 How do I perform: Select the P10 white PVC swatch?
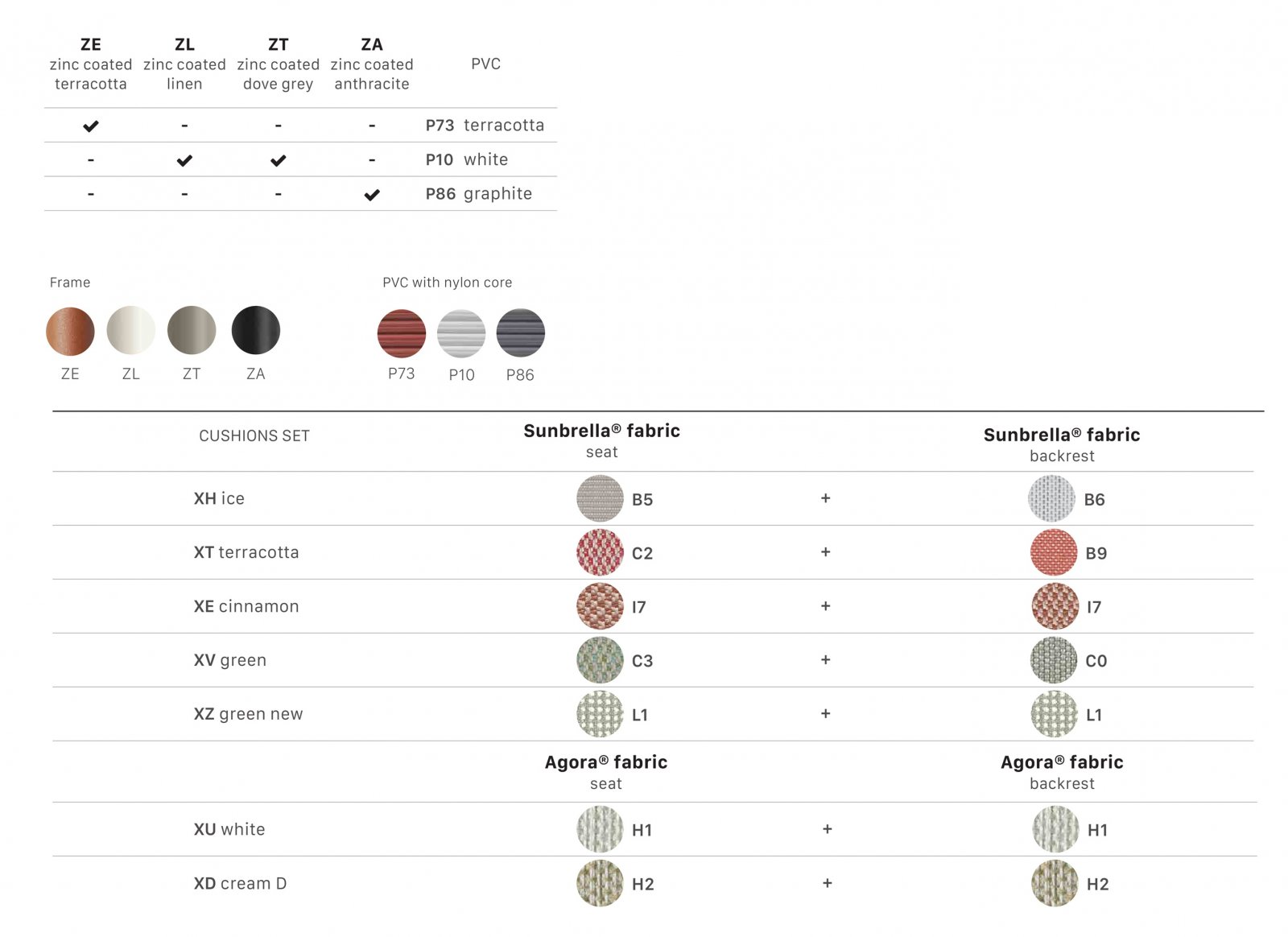coord(461,333)
